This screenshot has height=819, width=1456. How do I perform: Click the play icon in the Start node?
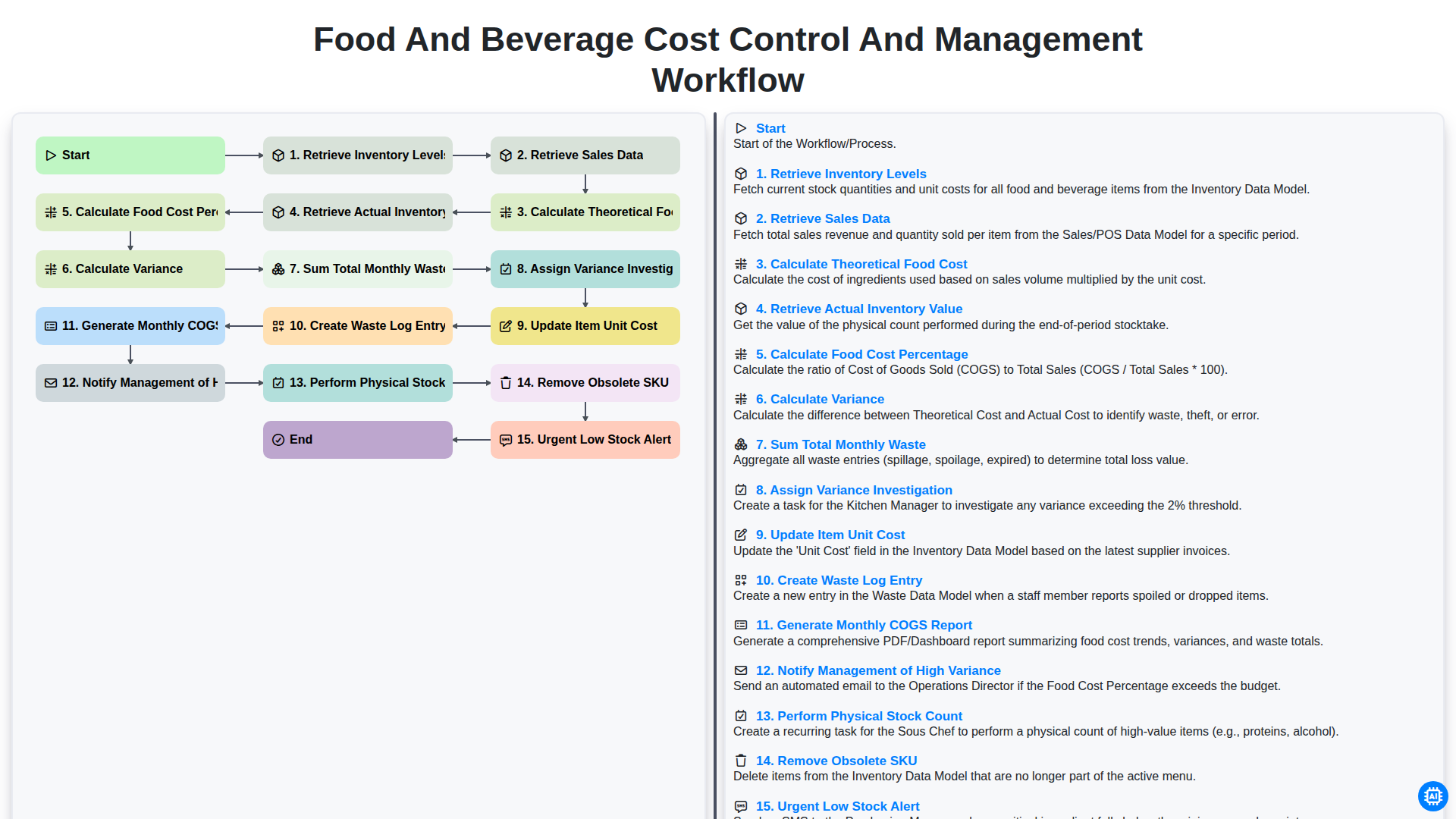[51, 155]
